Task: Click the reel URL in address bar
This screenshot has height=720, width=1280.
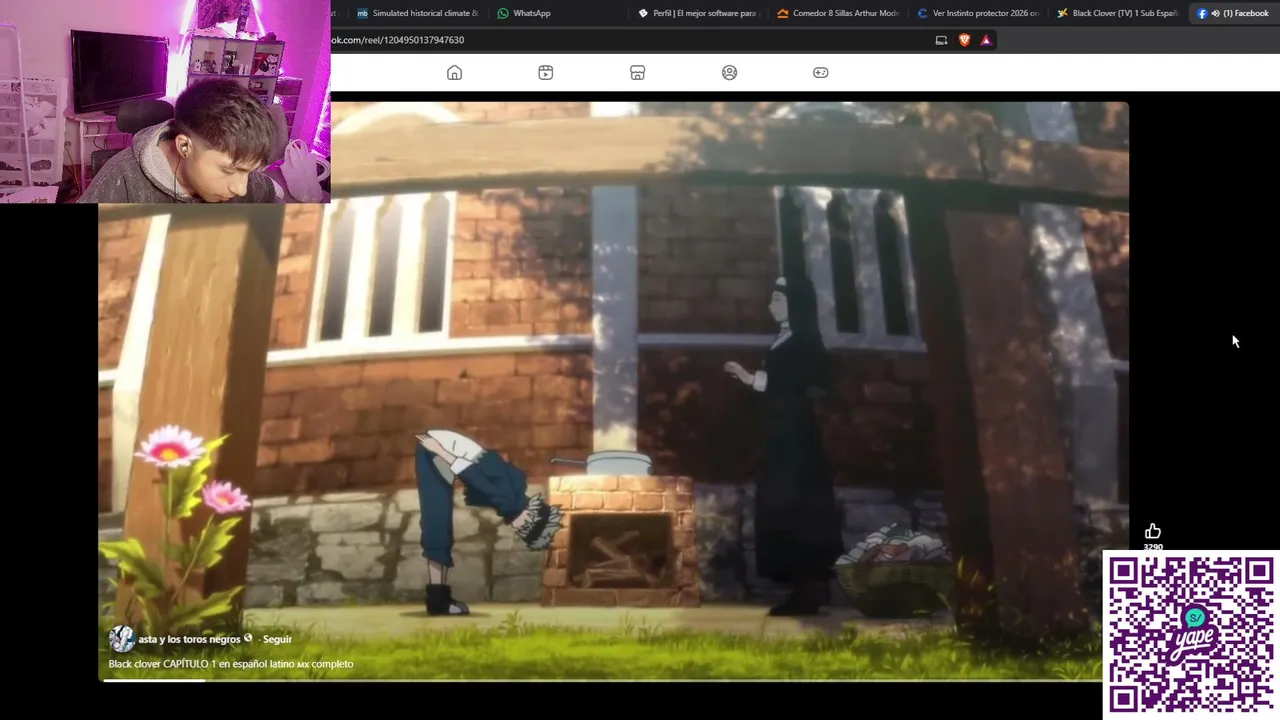Action: point(398,40)
